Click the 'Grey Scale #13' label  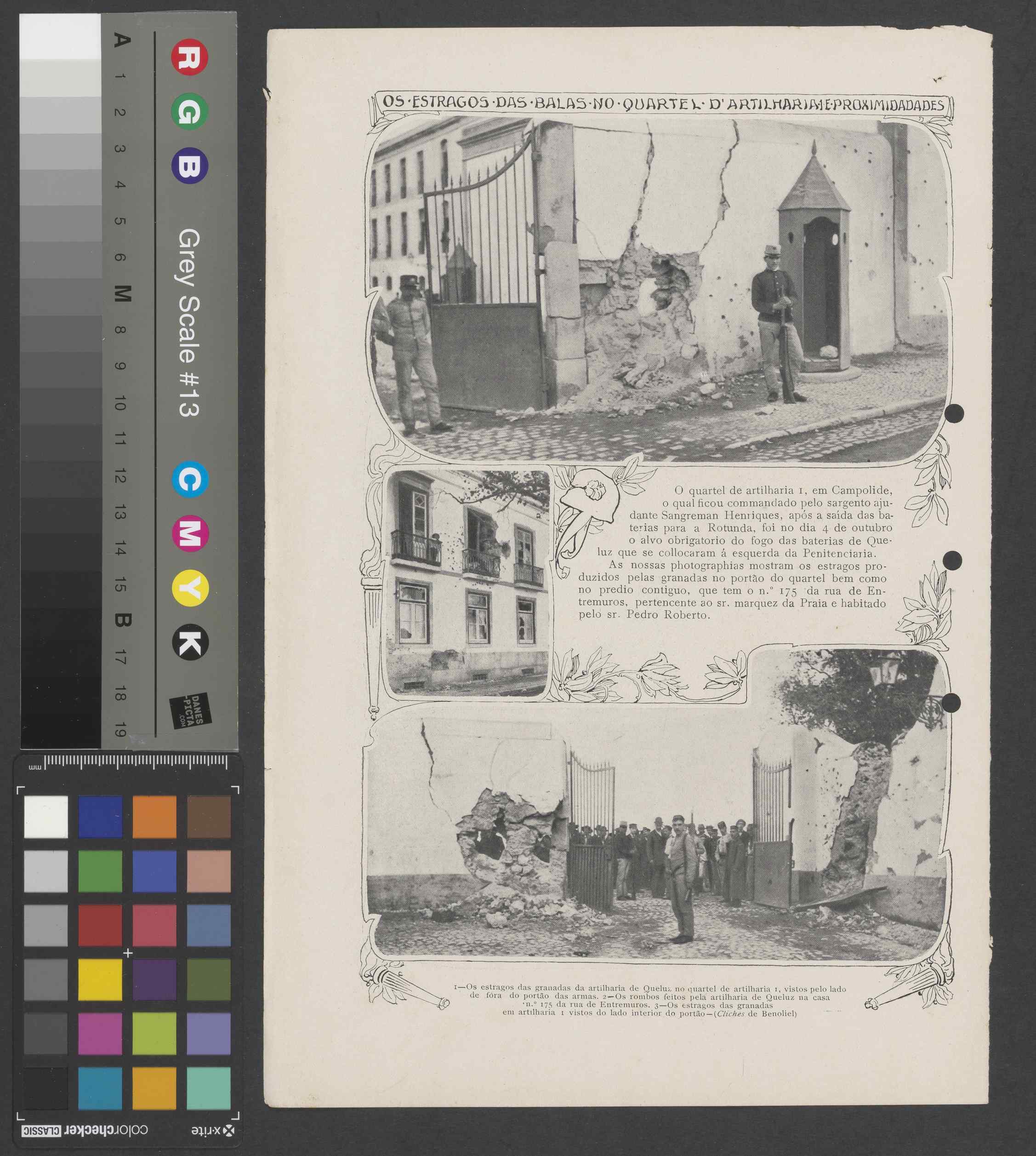pyautogui.click(x=189, y=323)
